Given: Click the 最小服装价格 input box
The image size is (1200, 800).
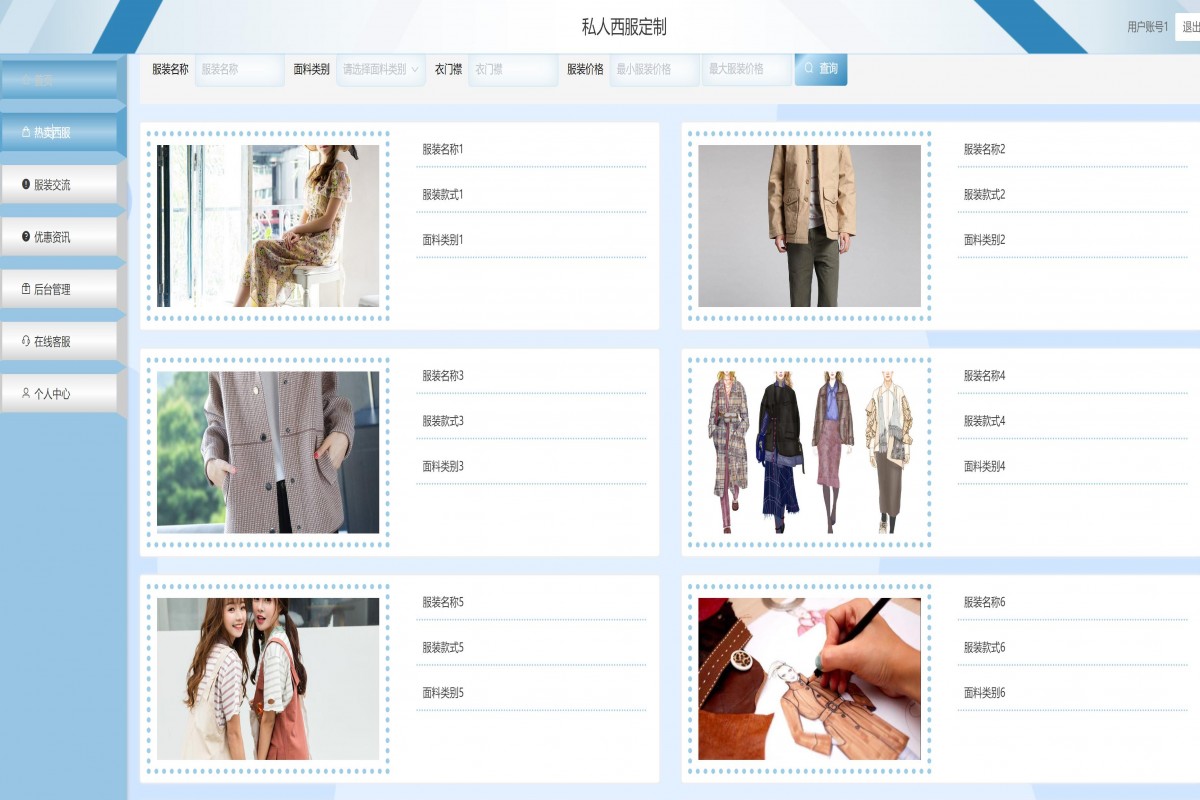Looking at the screenshot, I should [654, 69].
